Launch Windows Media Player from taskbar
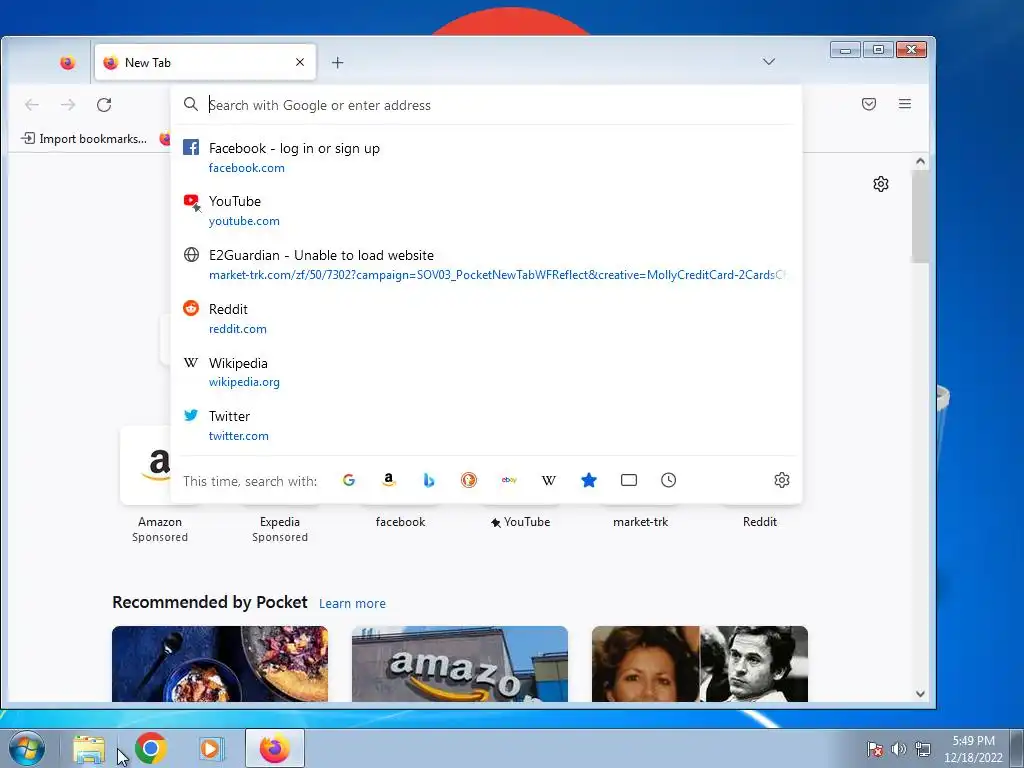This screenshot has height=768, width=1024. [211, 748]
